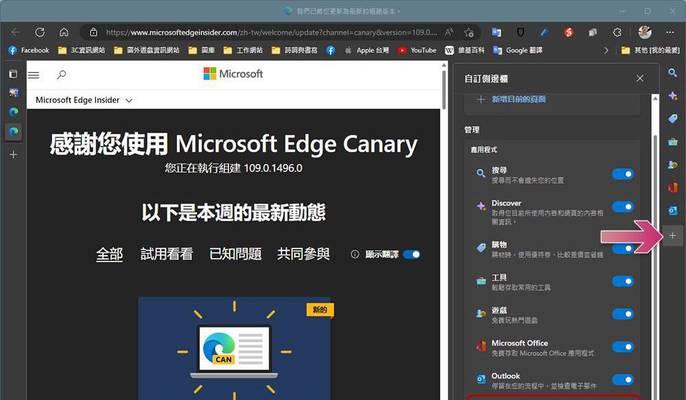Close the 自訂側邊欄 panel
Viewport: 686px width, 400px height.
click(640, 78)
